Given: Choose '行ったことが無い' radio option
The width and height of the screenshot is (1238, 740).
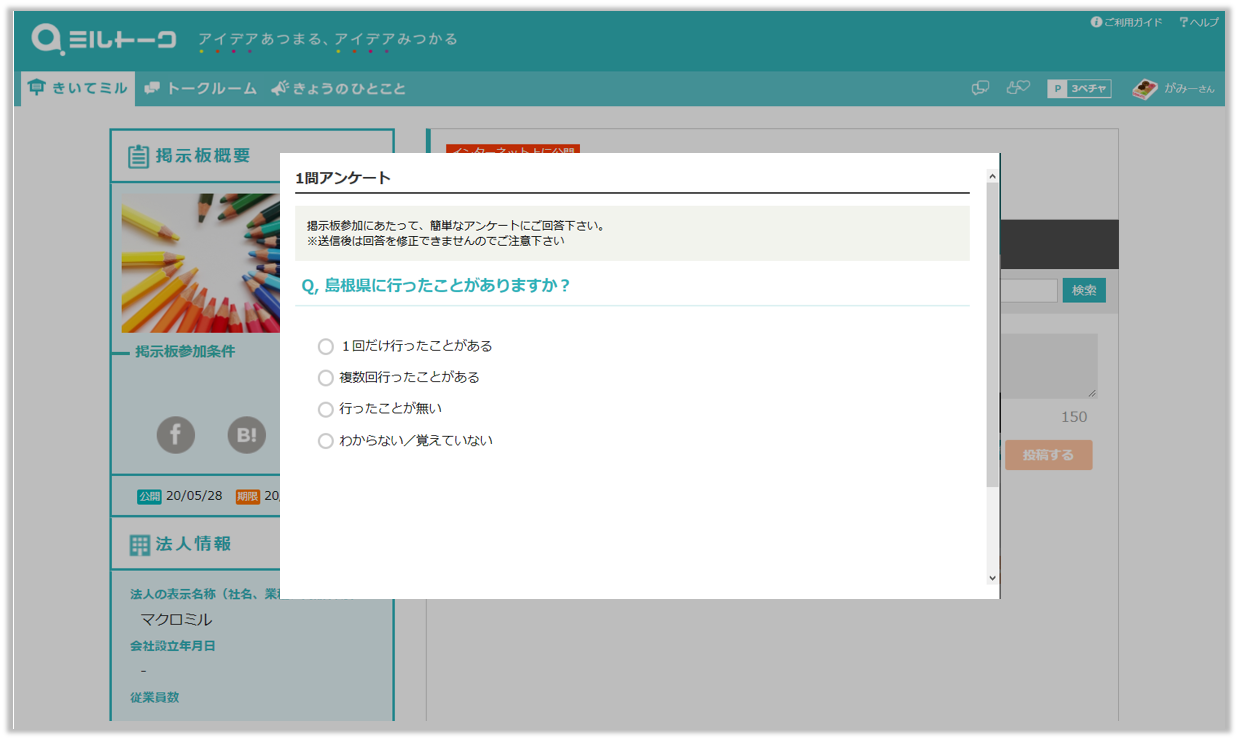Looking at the screenshot, I should coord(325,409).
